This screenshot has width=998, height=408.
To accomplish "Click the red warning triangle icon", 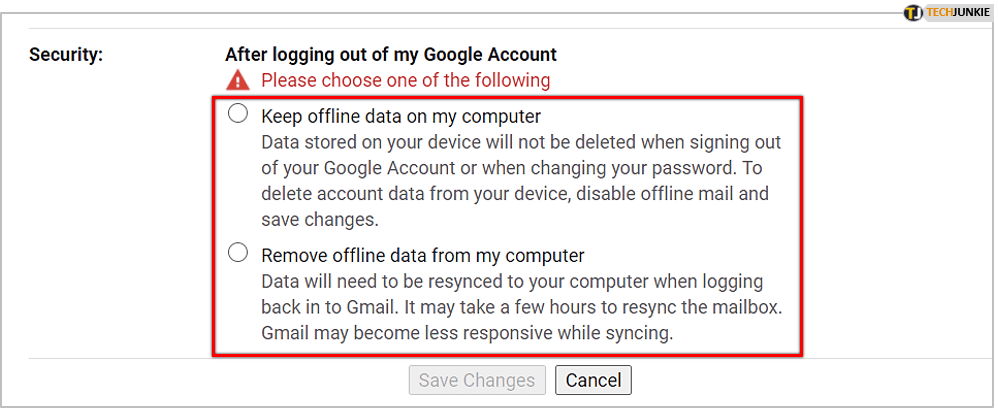I will click(x=238, y=80).
